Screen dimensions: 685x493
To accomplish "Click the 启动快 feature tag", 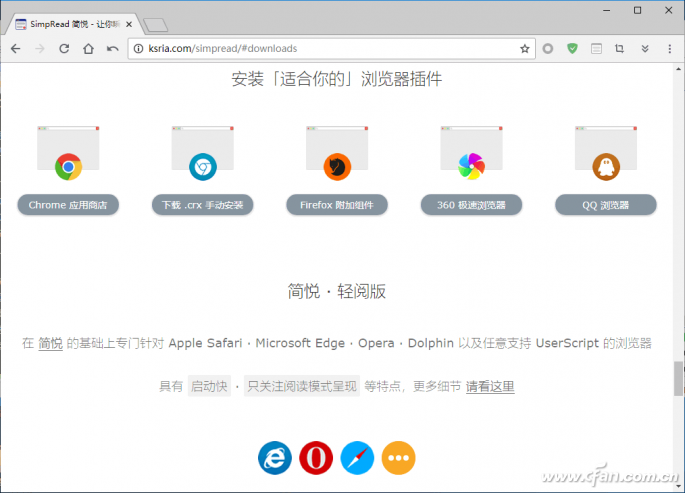I will [209, 386].
